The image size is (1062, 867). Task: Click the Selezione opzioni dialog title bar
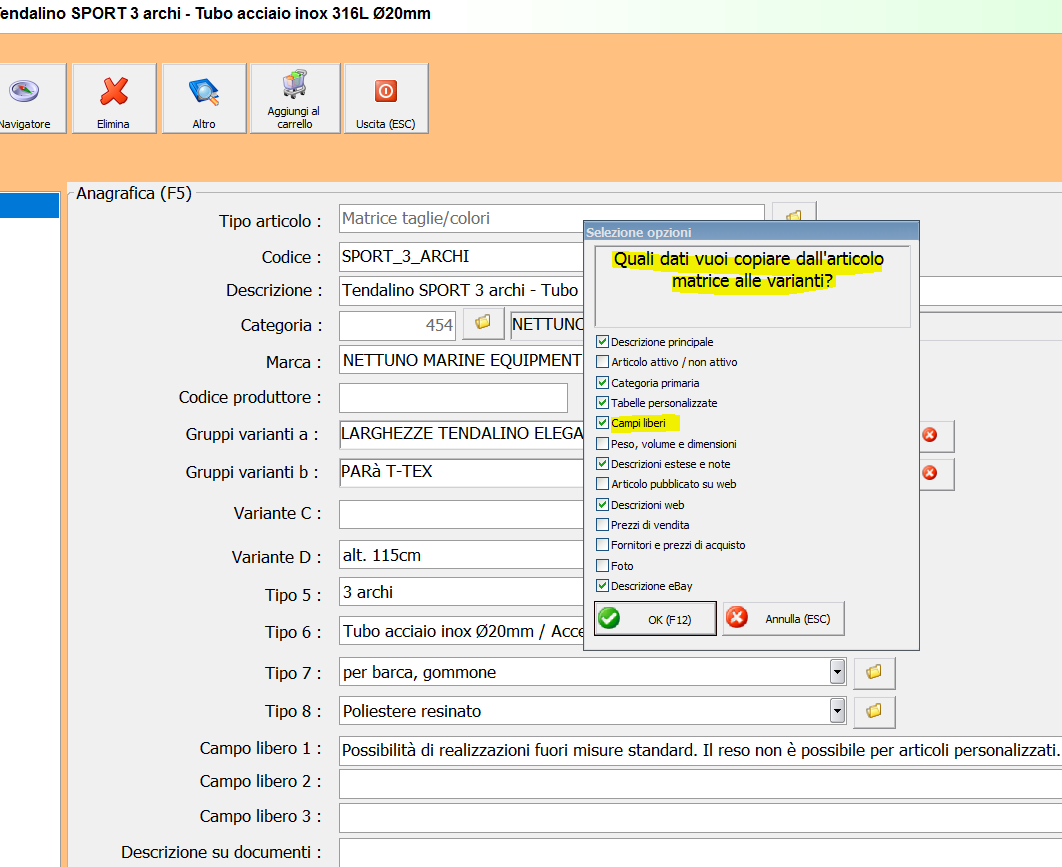751,232
